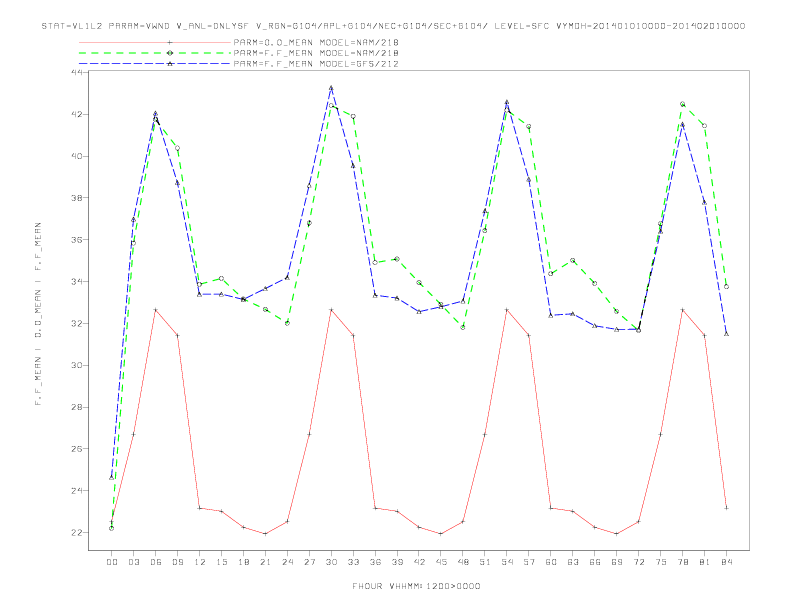Click x-axis tick label 33
Image resolution: width=792 pixels, height=612 pixels.
tap(353, 562)
